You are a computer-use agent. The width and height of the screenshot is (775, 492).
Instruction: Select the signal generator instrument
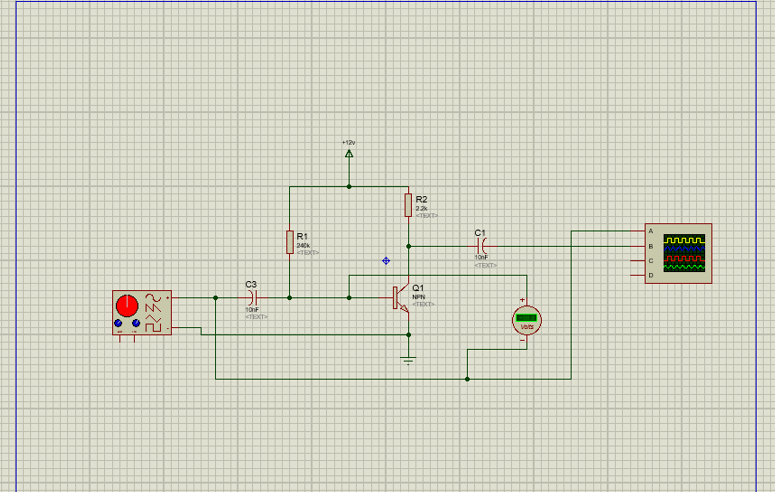point(142,313)
